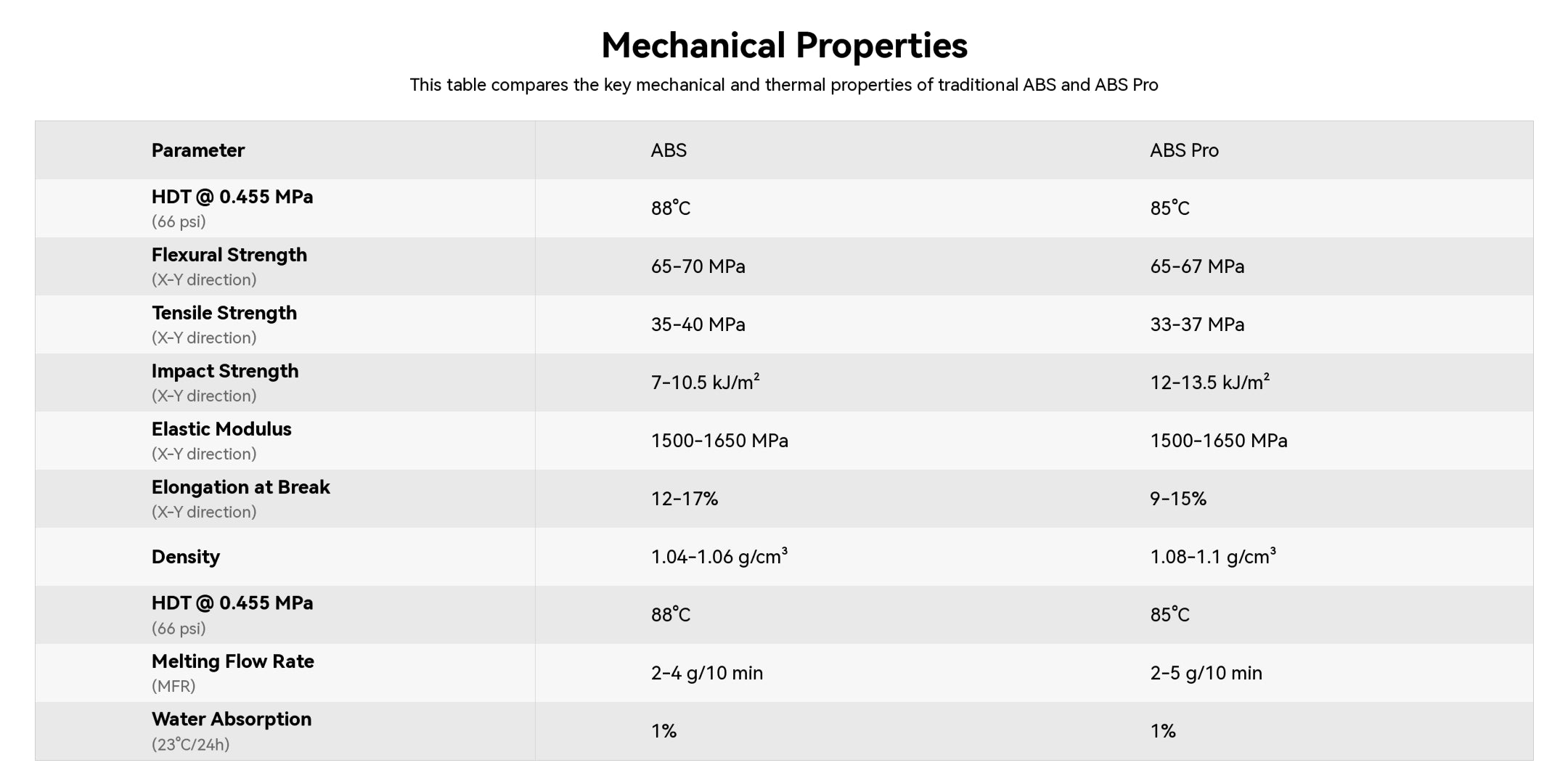This screenshot has height=784, width=1568.
Task: Select the table description subtitle text
Action: click(x=784, y=85)
